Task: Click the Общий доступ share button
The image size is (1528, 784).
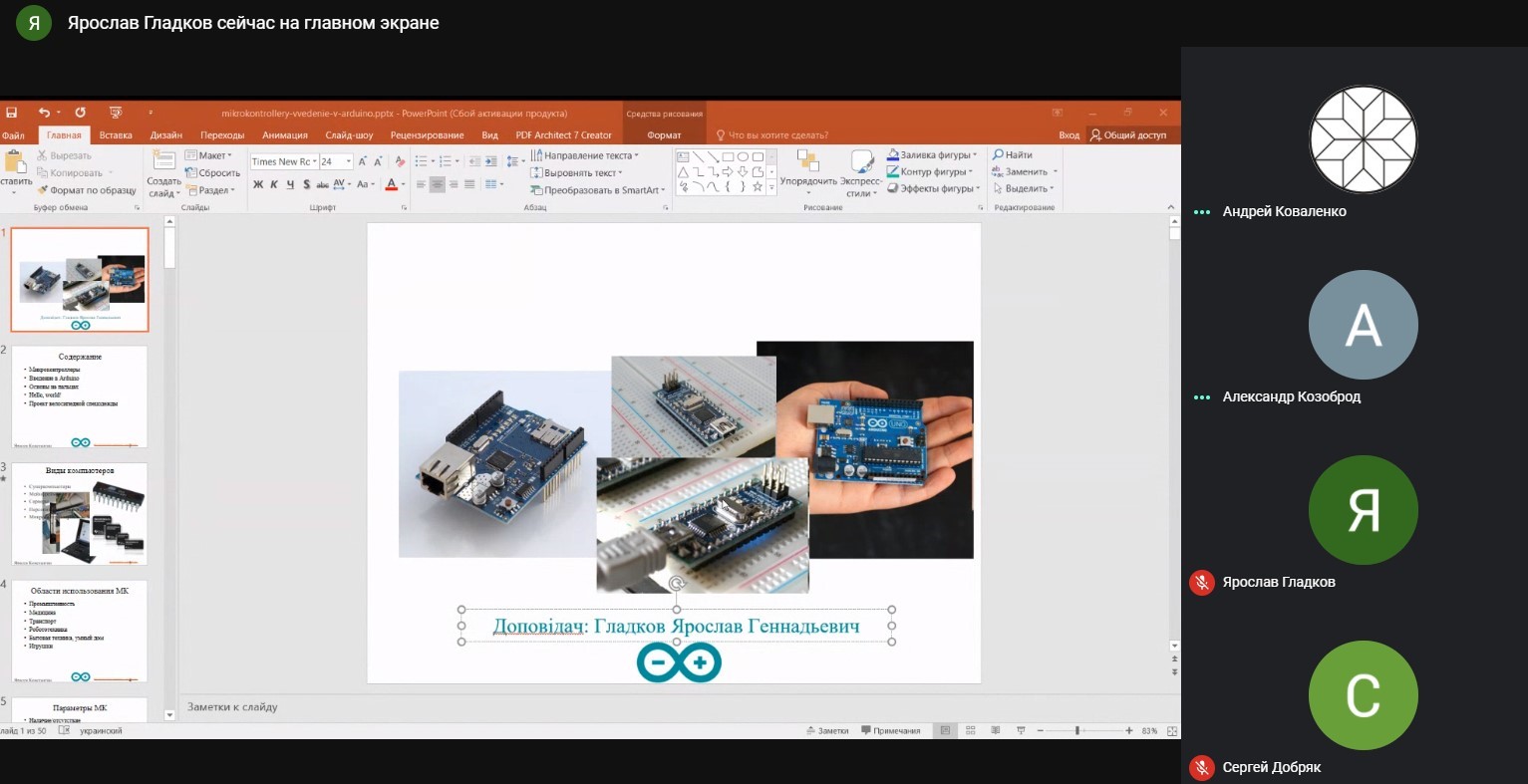Action: (x=1128, y=135)
